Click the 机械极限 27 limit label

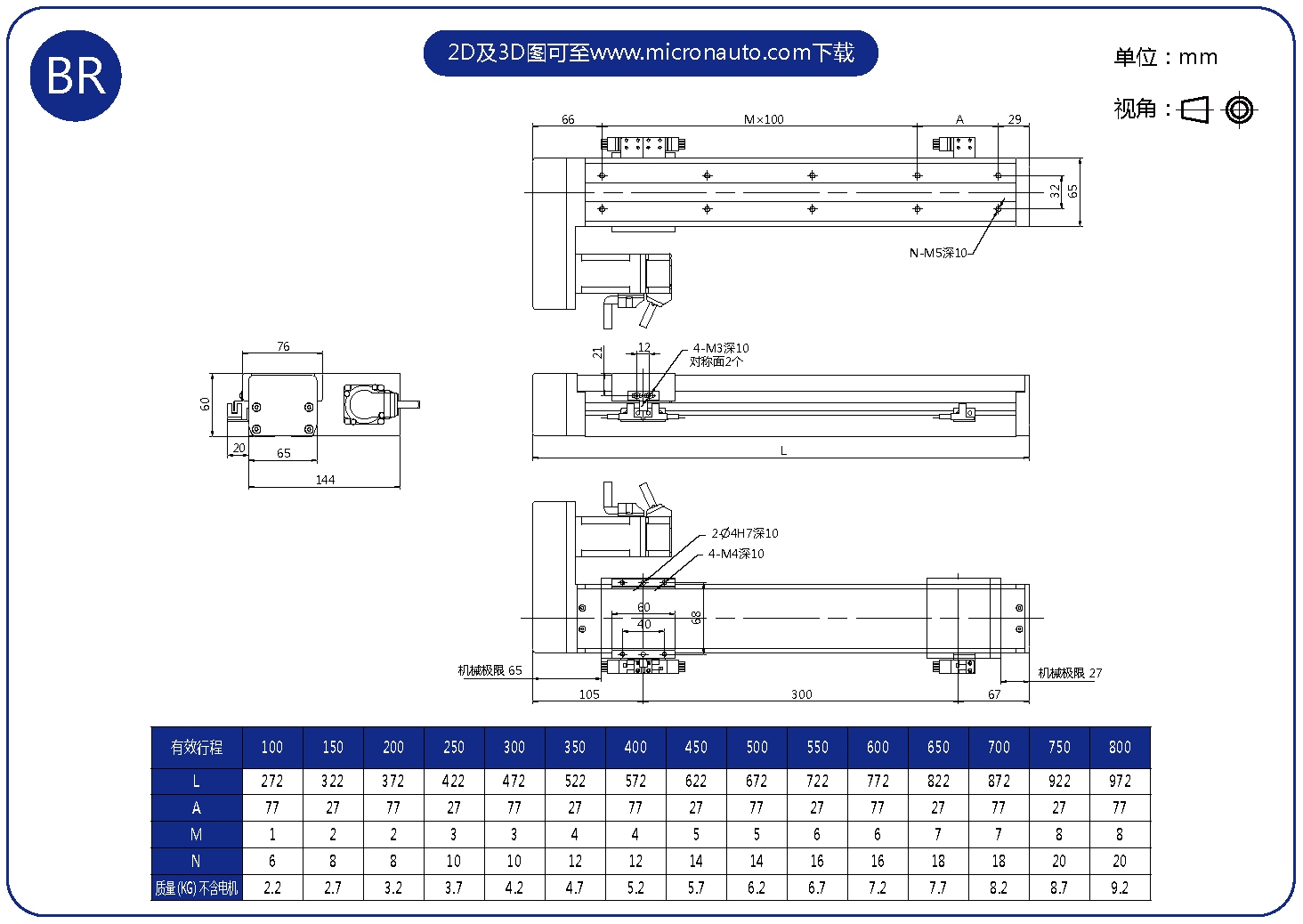click(x=1070, y=673)
